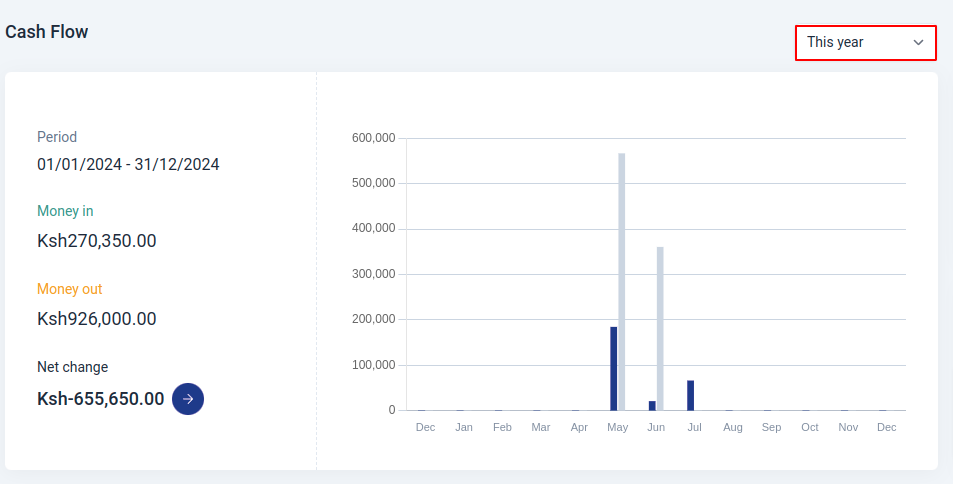Click the Money out label
This screenshot has width=953, height=484.
70,289
